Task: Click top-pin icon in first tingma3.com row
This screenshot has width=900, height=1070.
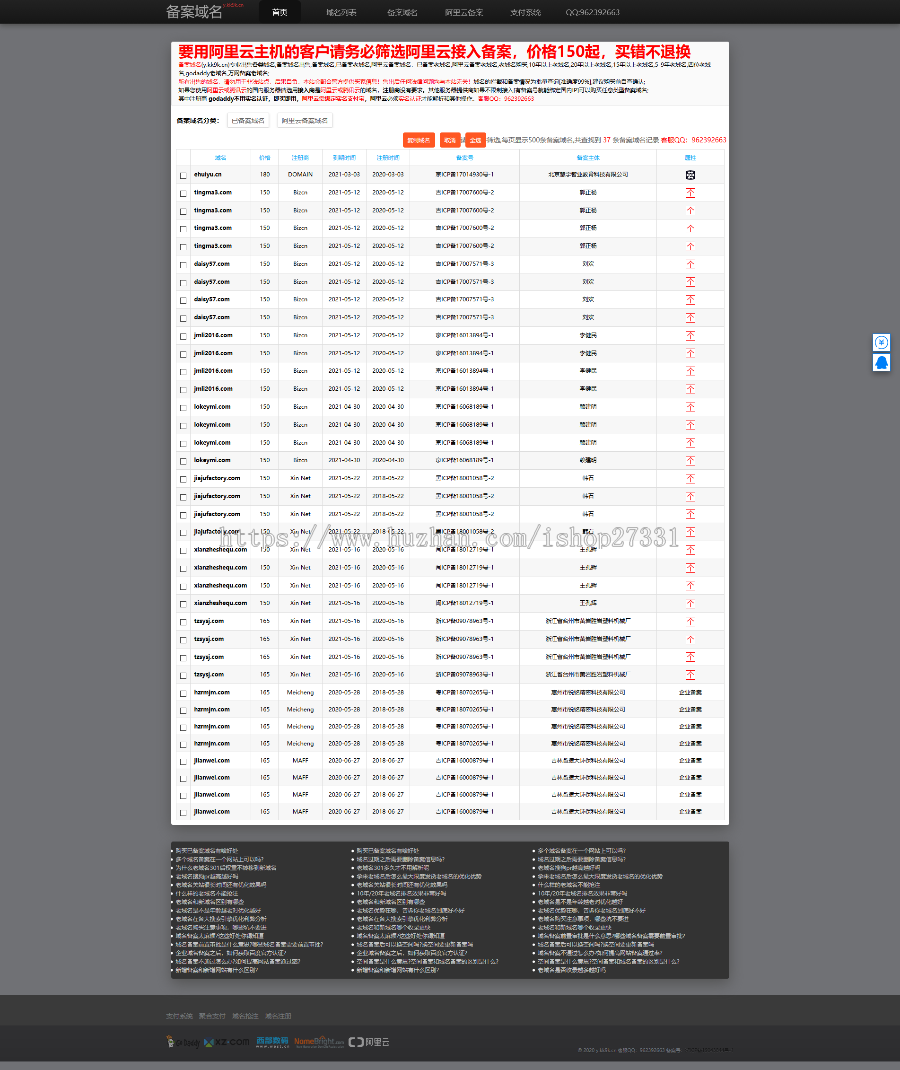Action: 690,192
